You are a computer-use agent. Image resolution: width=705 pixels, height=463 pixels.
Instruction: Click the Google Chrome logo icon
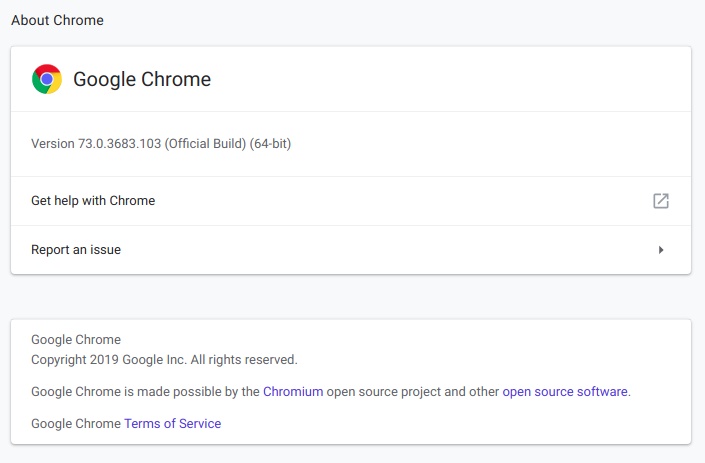click(47, 79)
